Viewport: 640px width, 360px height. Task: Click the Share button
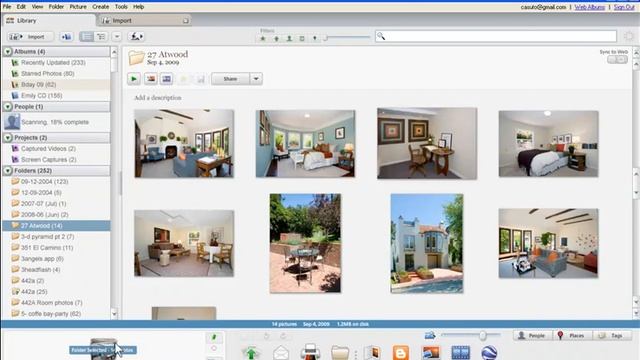(x=230, y=79)
